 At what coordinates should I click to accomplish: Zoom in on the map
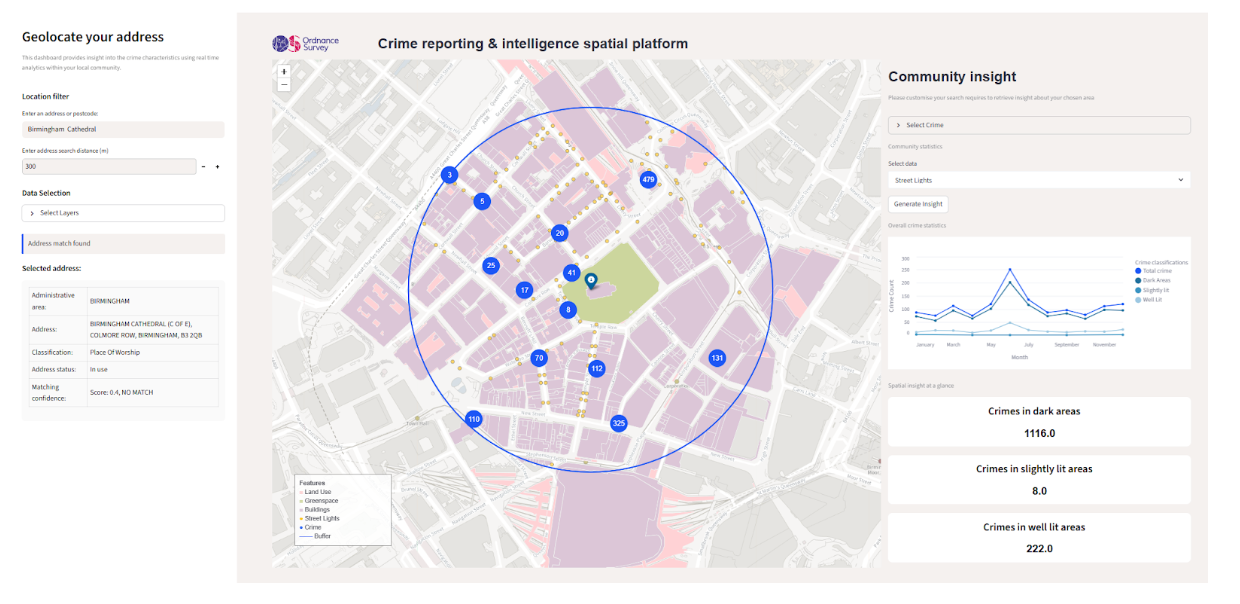(284, 72)
